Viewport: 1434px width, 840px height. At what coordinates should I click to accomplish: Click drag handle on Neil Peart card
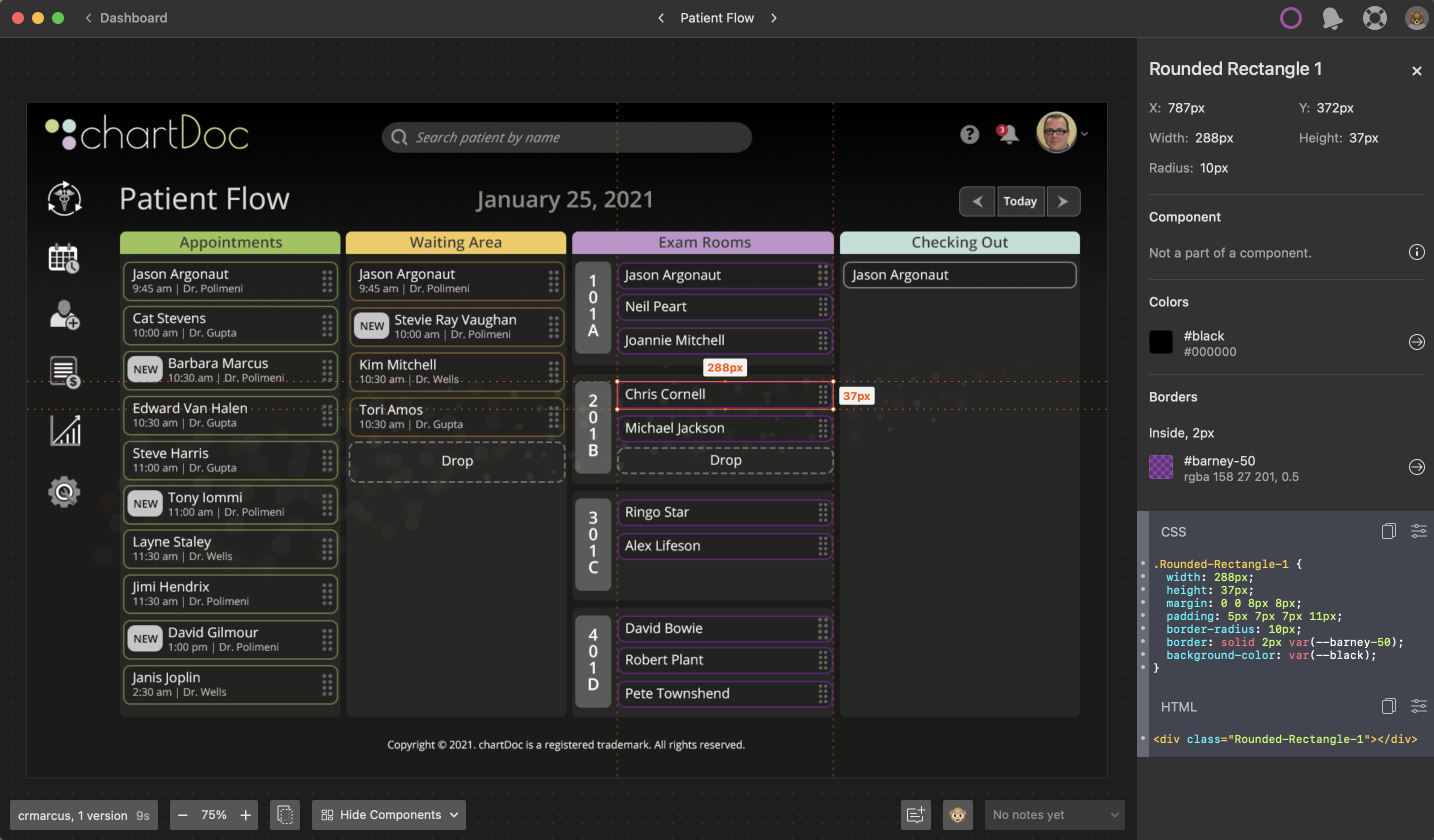click(x=823, y=306)
